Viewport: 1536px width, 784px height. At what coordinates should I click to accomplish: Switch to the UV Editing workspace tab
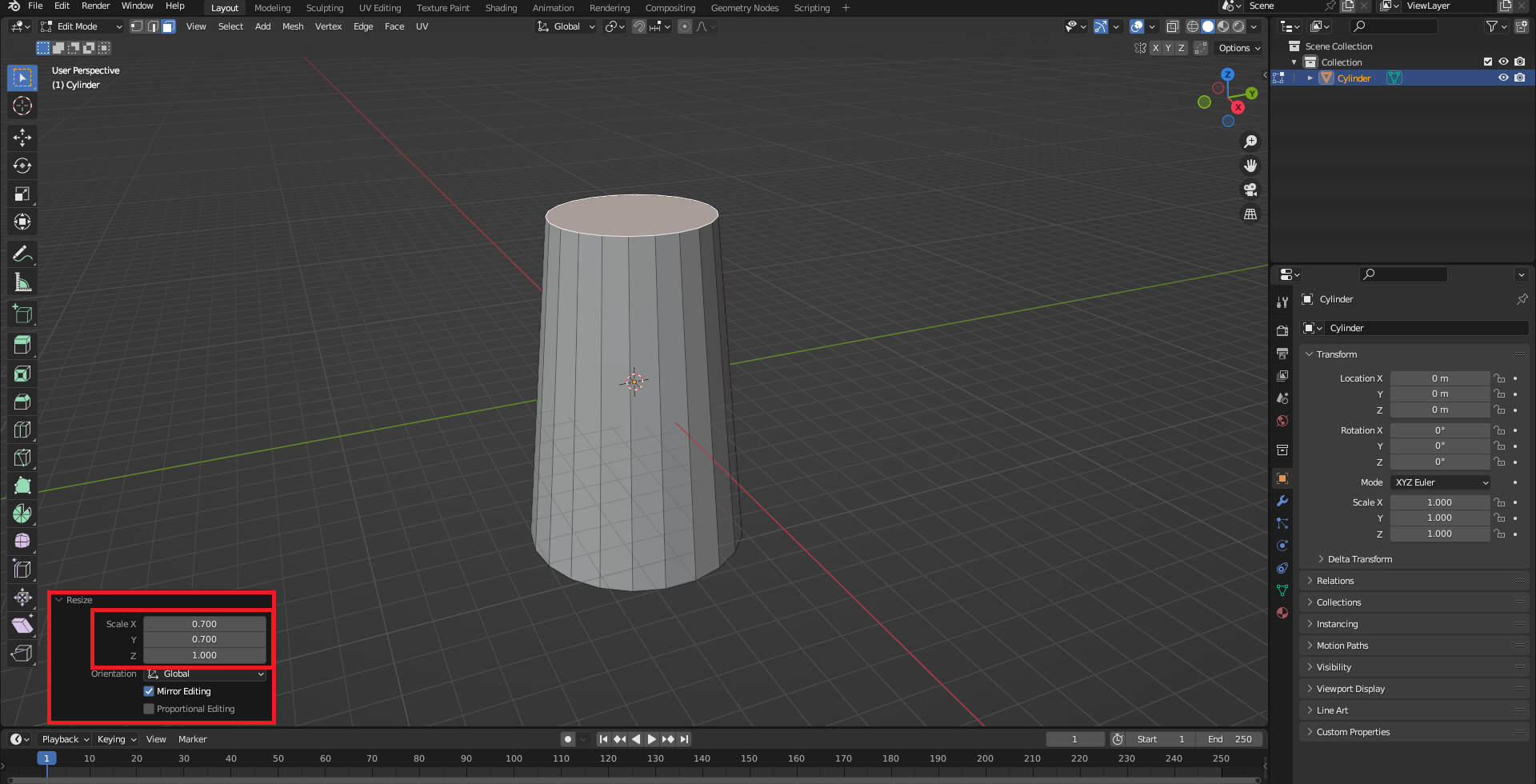tap(380, 8)
